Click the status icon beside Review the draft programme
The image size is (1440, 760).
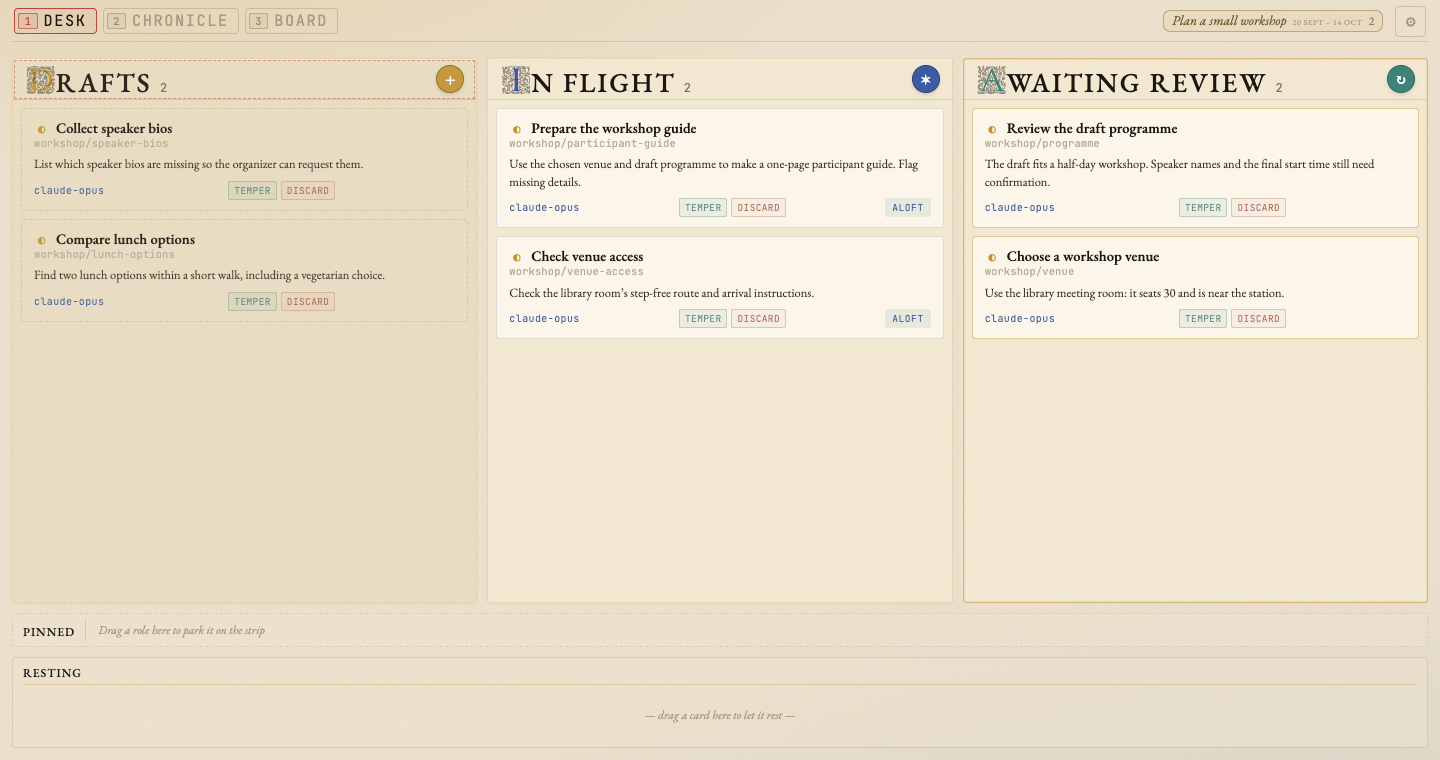click(x=992, y=129)
